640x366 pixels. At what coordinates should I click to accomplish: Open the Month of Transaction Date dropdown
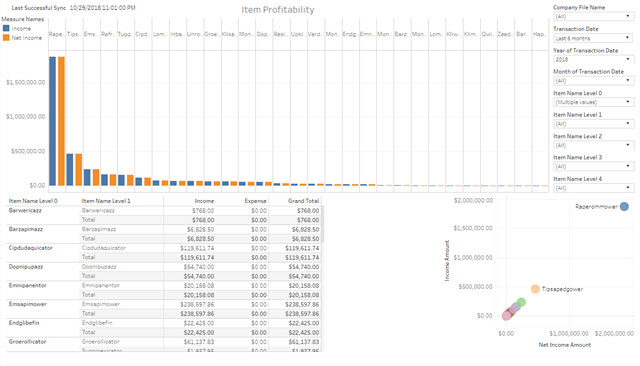tap(593, 81)
